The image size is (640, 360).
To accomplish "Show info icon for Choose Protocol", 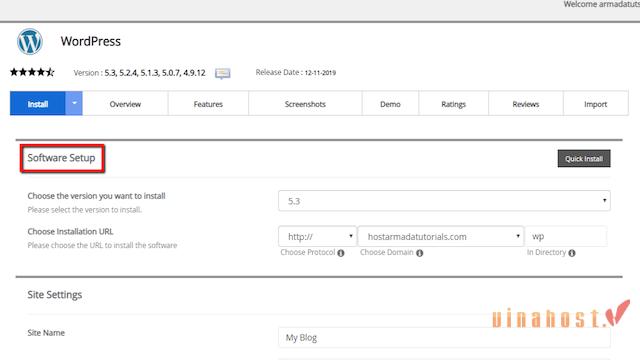I will point(341,253).
